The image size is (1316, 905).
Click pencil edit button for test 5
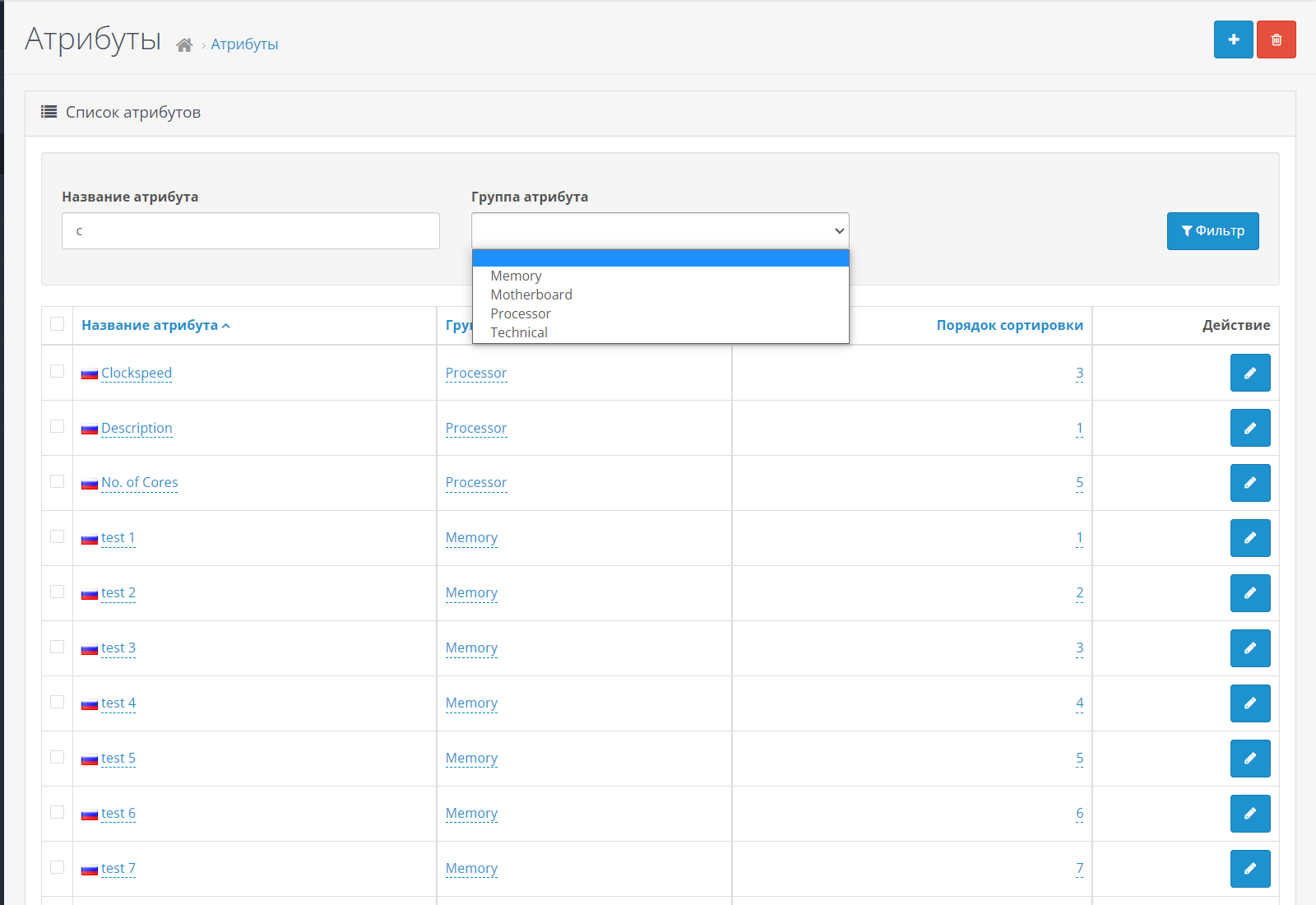[1250, 759]
